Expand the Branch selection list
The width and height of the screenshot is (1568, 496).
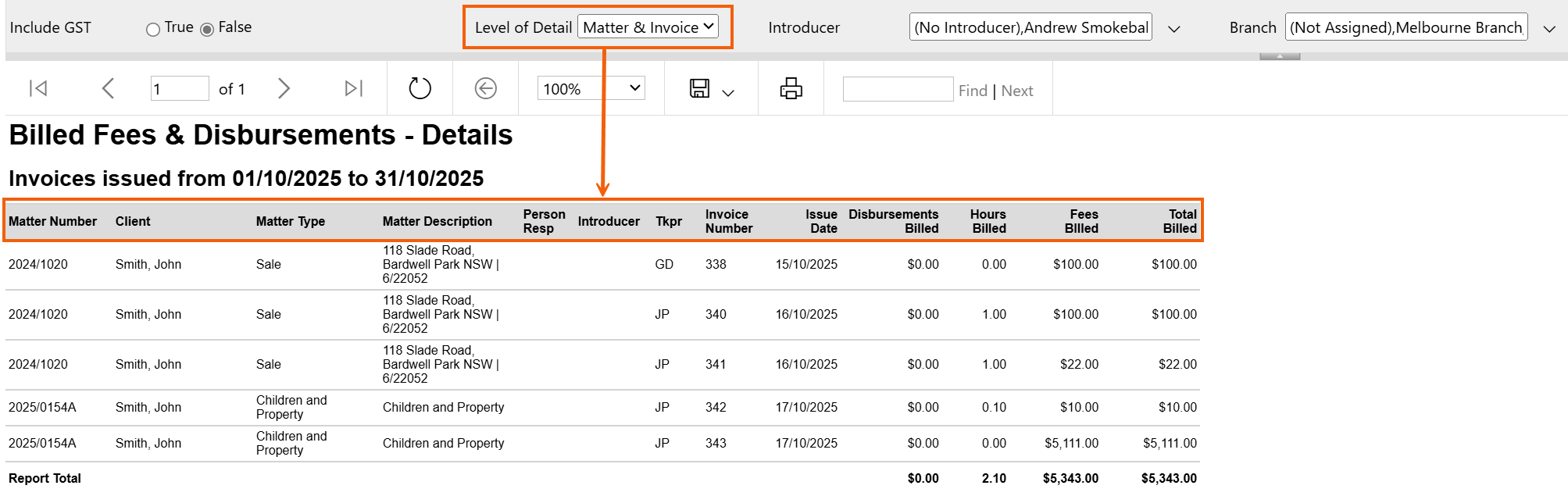(x=1549, y=29)
